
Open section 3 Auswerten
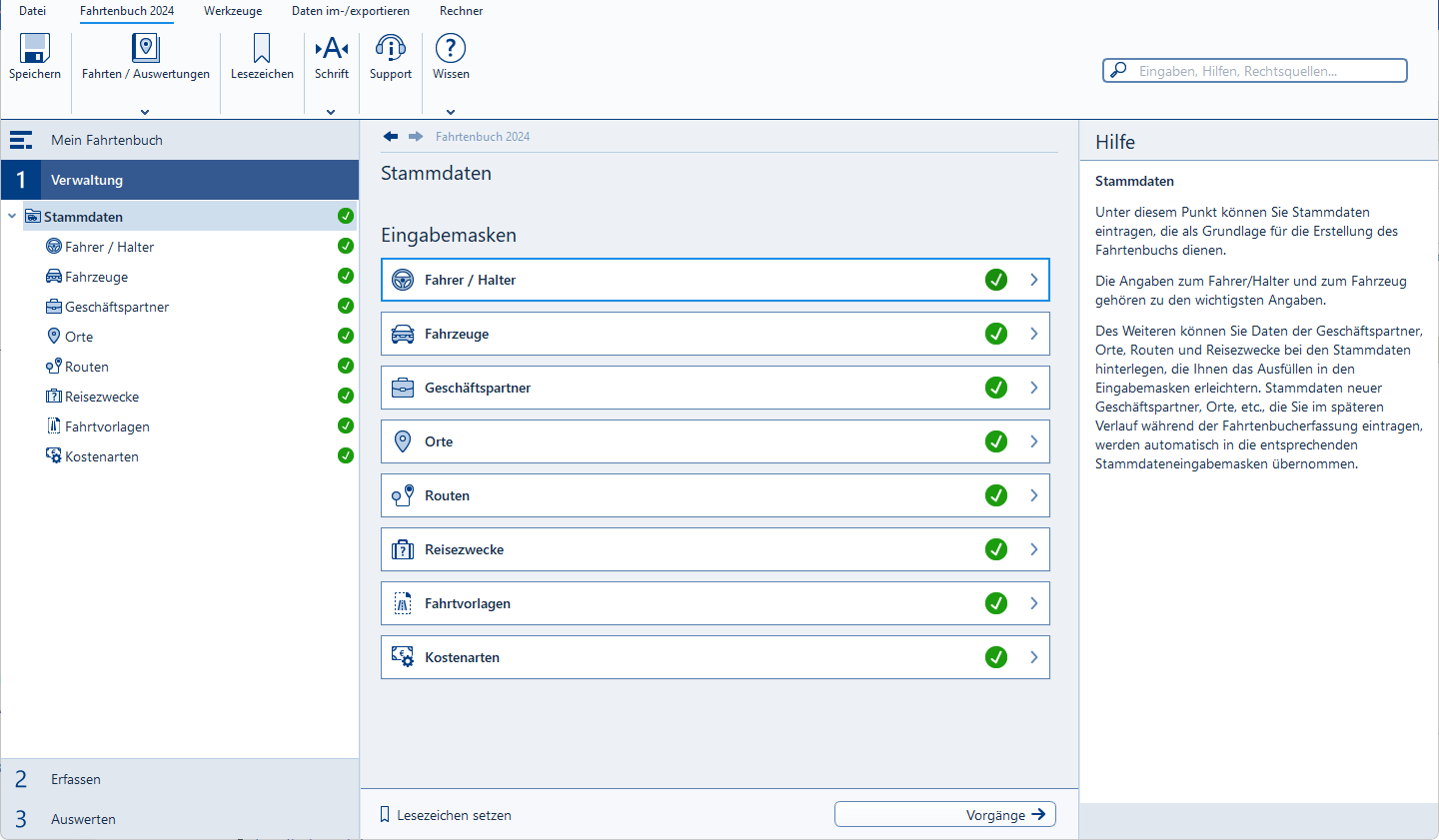tap(180, 819)
